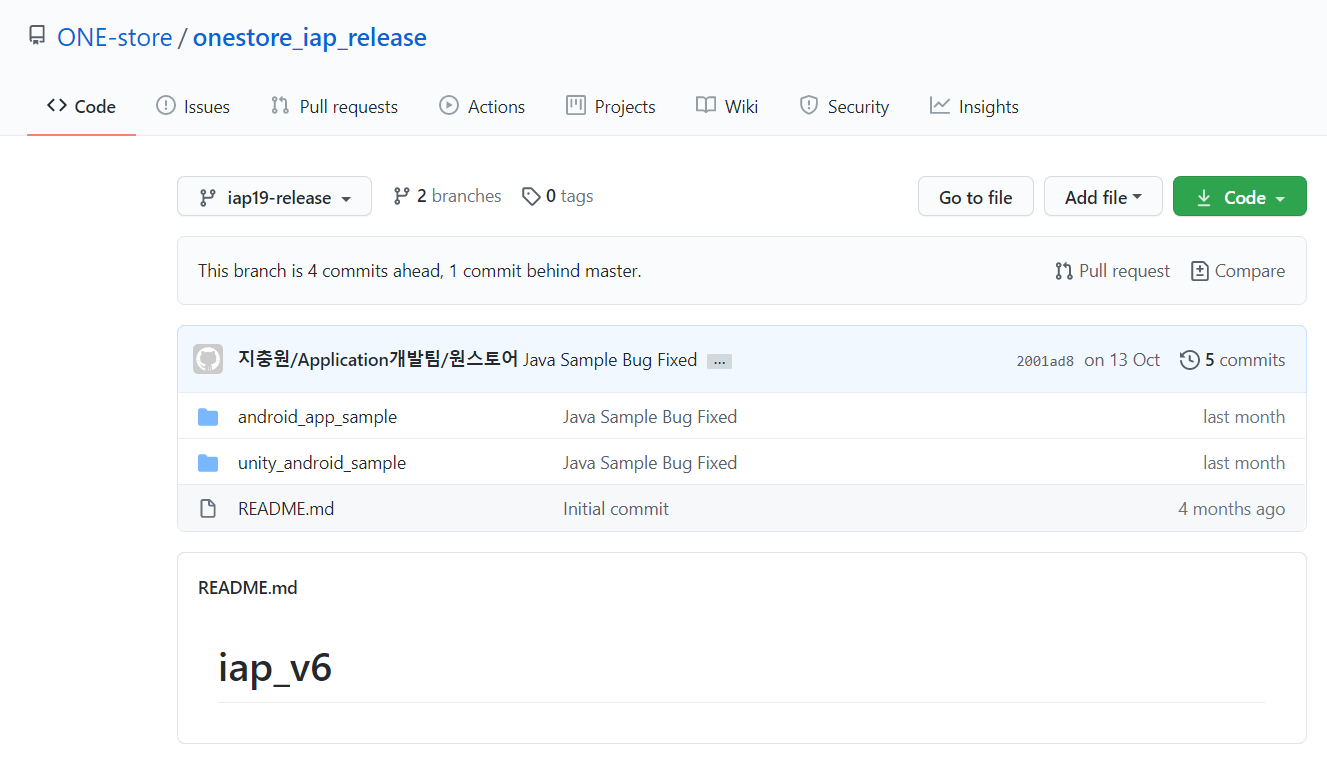Click the branch ahead/behind status text
This screenshot has width=1327, height=775.
click(420, 271)
